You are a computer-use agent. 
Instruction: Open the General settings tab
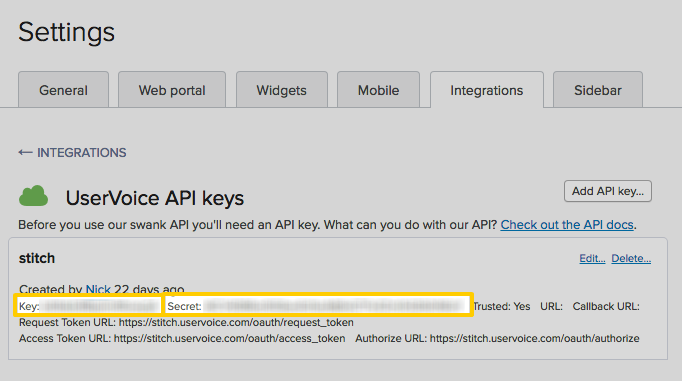click(64, 90)
